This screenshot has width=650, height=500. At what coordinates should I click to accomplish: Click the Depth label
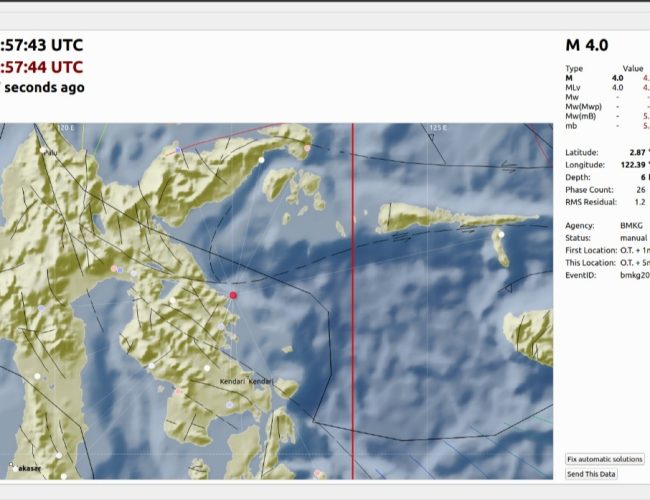point(578,177)
